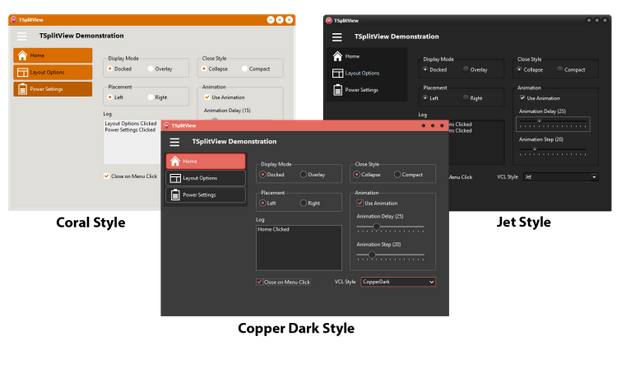Open Home item in Jet window
The height and width of the screenshot is (365, 632).
[x=368, y=56]
